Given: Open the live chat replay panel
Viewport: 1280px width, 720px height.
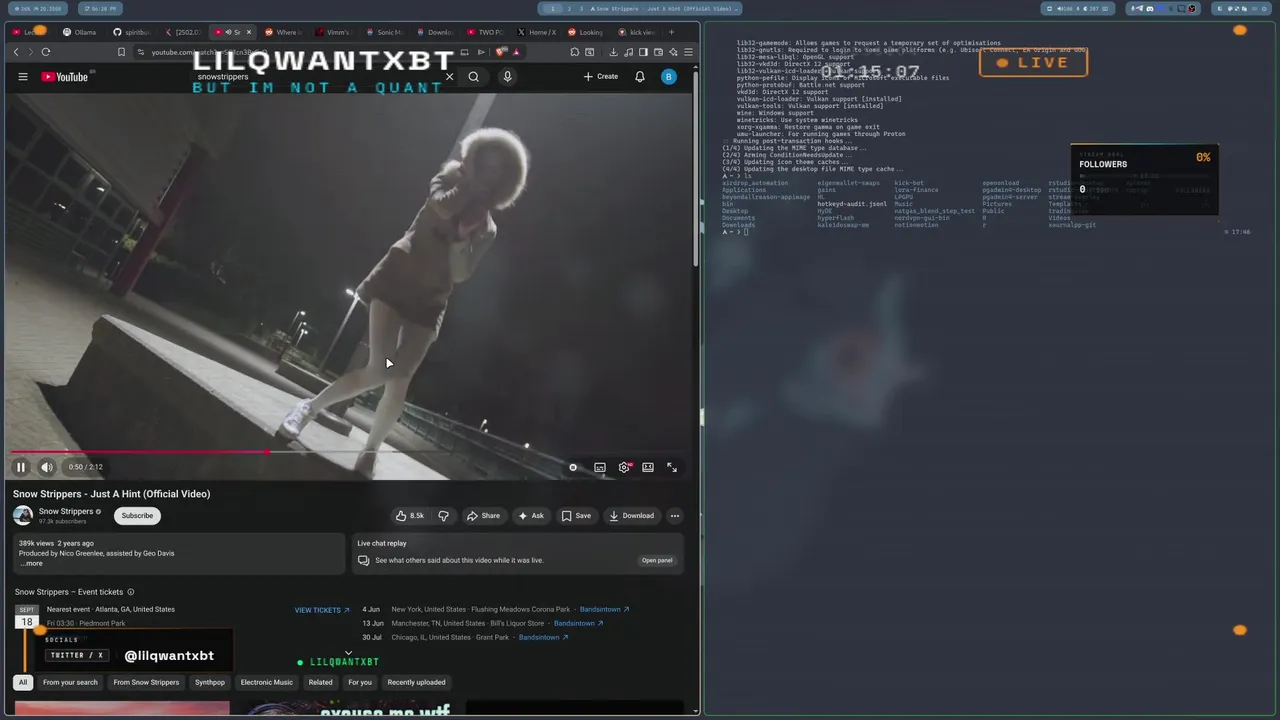Looking at the screenshot, I should pyautogui.click(x=657, y=560).
